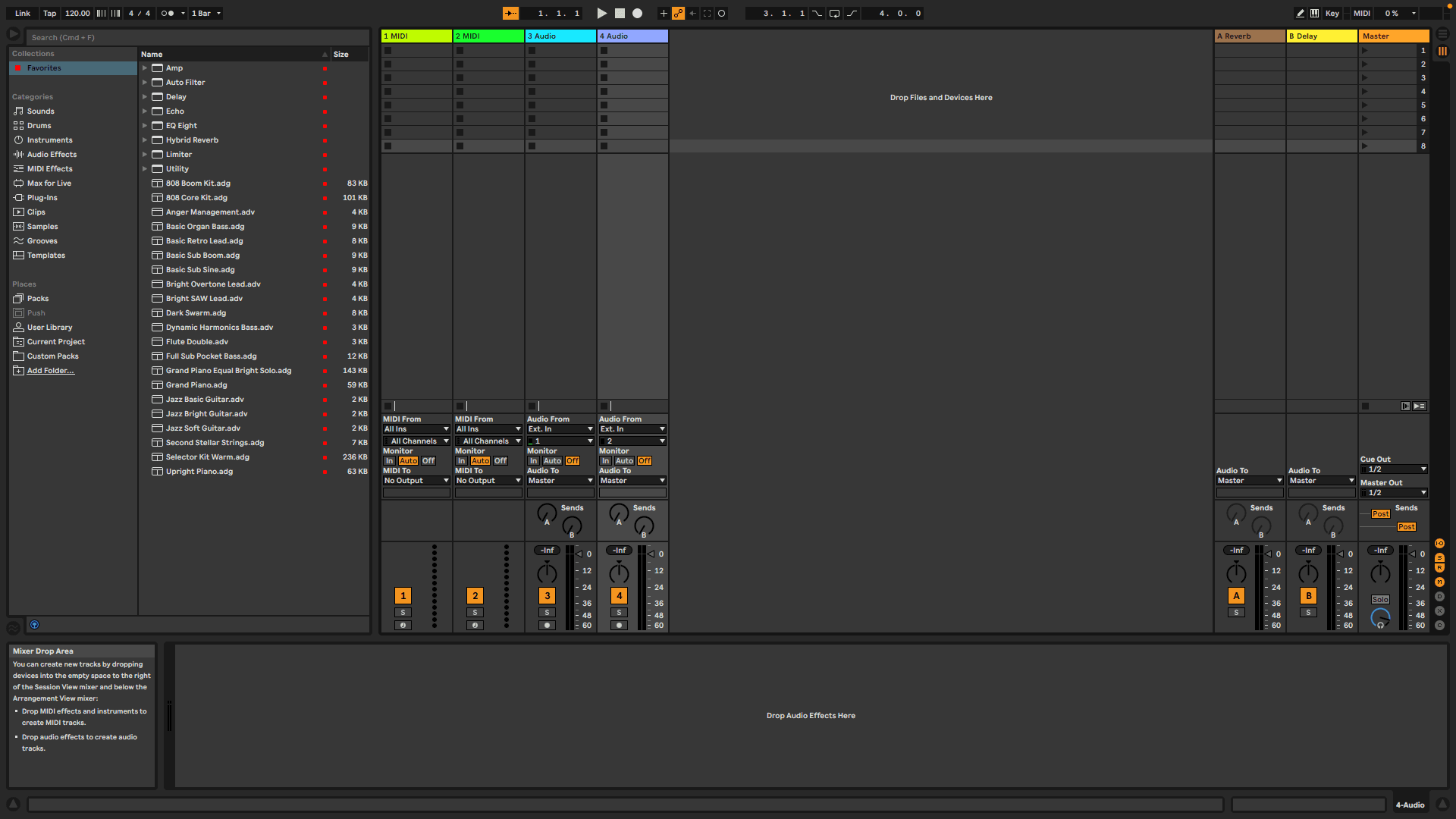Image resolution: width=1456 pixels, height=819 pixels.
Task: Click the Session Record circle button
Action: 721,13
